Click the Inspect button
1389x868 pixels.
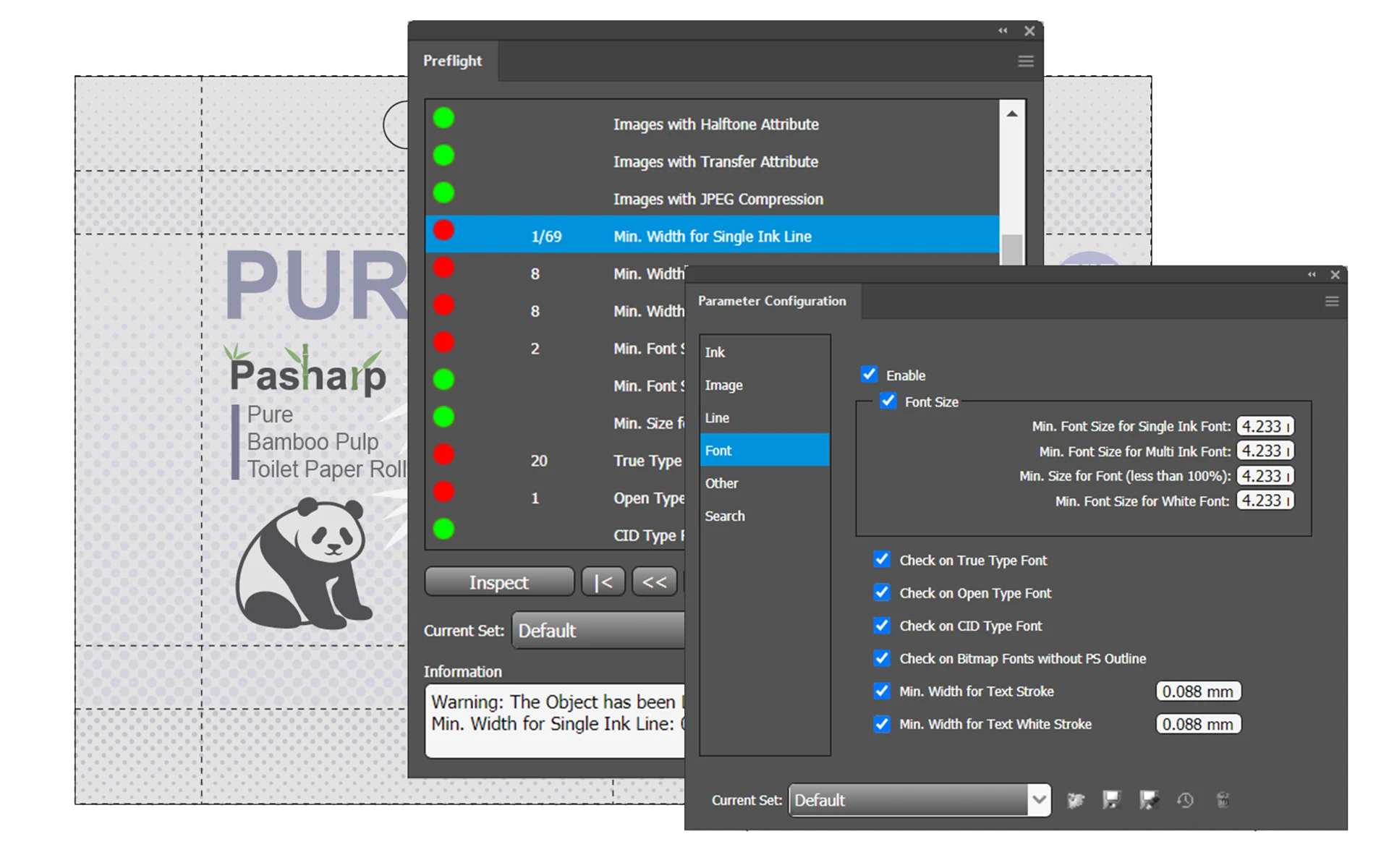[x=499, y=582]
